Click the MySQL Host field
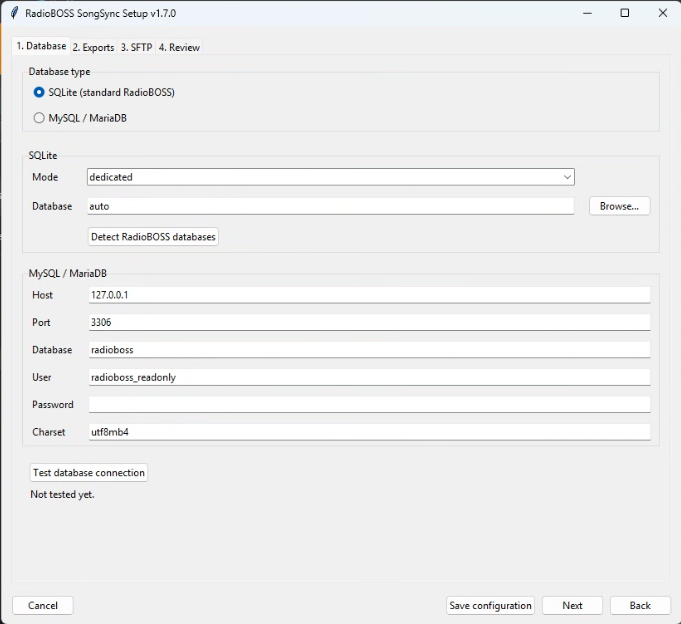 tap(369, 295)
